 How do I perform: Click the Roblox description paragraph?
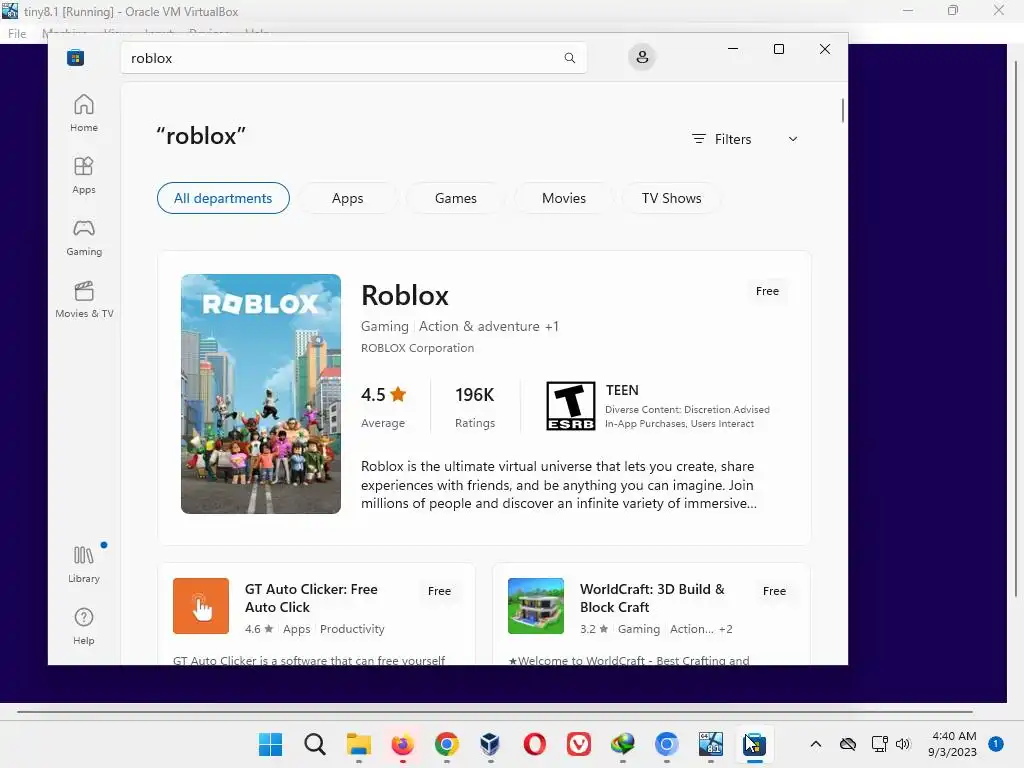pos(558,485)
